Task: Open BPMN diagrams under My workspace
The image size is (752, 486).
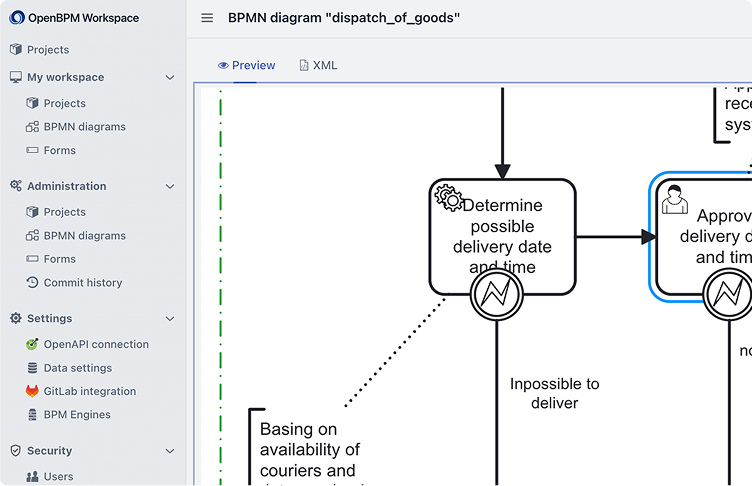Action: point(84,127)
